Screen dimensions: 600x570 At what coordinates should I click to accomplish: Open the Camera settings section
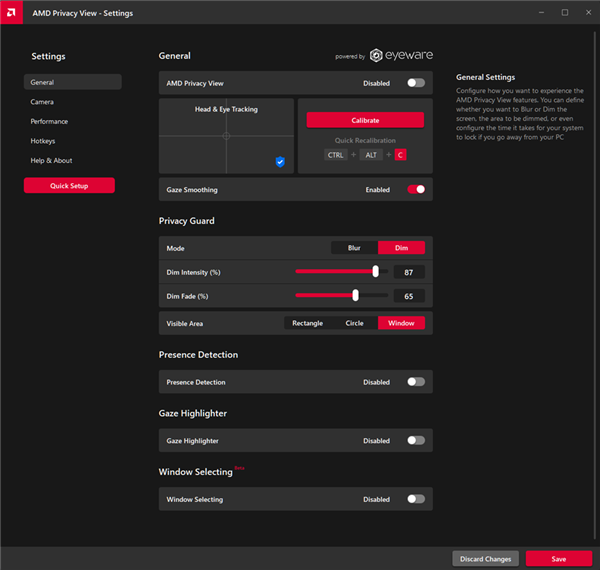42,102
